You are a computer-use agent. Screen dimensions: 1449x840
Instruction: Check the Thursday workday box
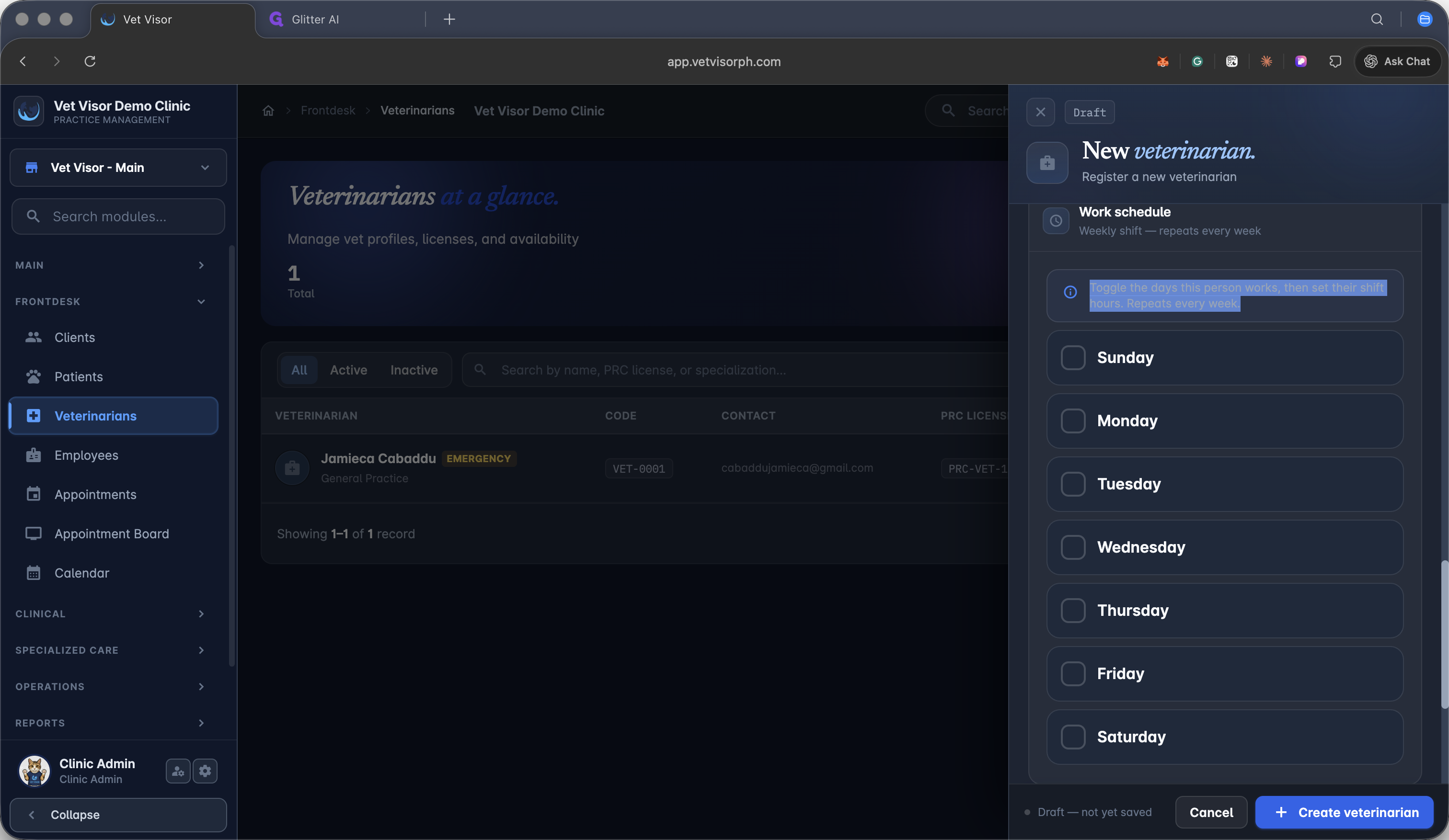click(x=1073, y=610)
